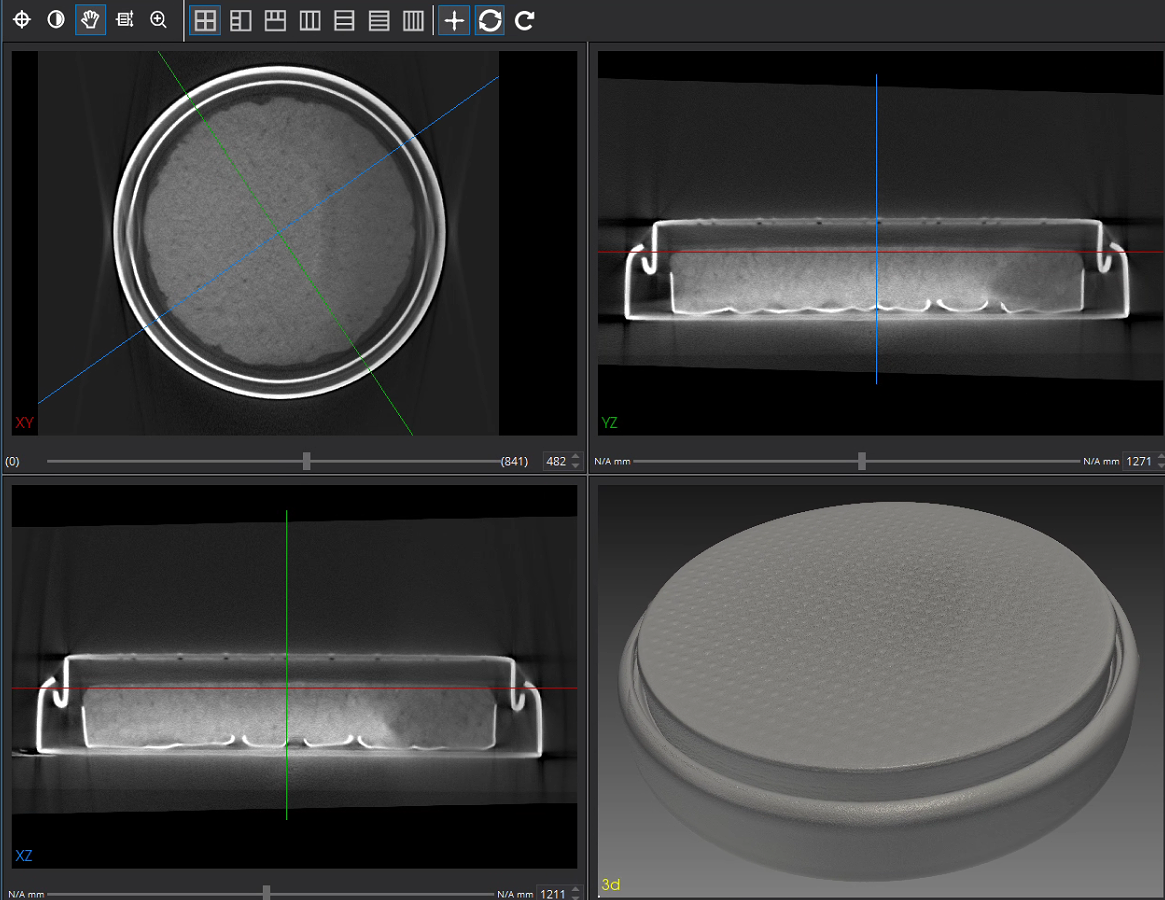The image size is (1165, 900).
Task: Select the pan hand tool
Action: click(91, 20)
